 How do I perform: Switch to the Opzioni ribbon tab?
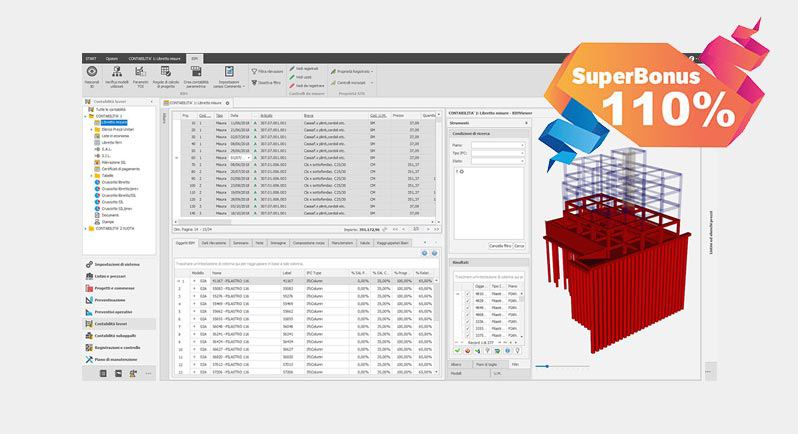click(111, 59)
